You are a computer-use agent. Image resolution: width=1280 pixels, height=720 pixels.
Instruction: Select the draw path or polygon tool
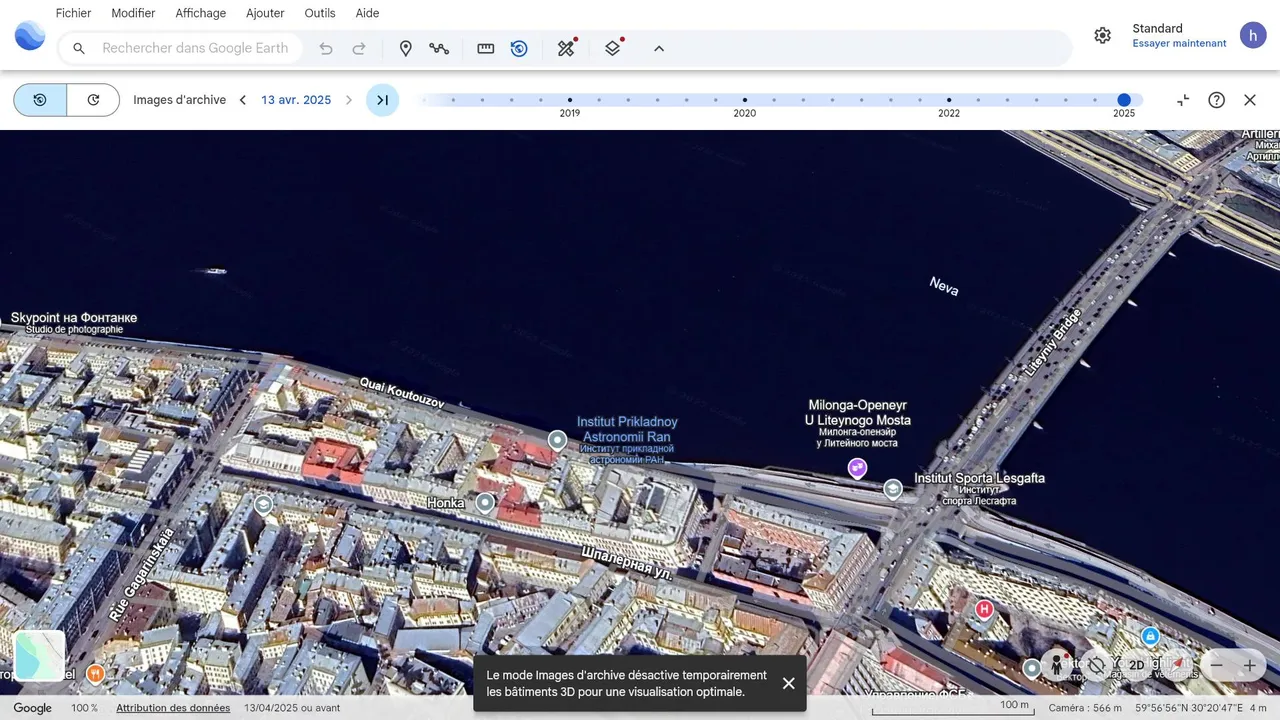pos(439,48)
